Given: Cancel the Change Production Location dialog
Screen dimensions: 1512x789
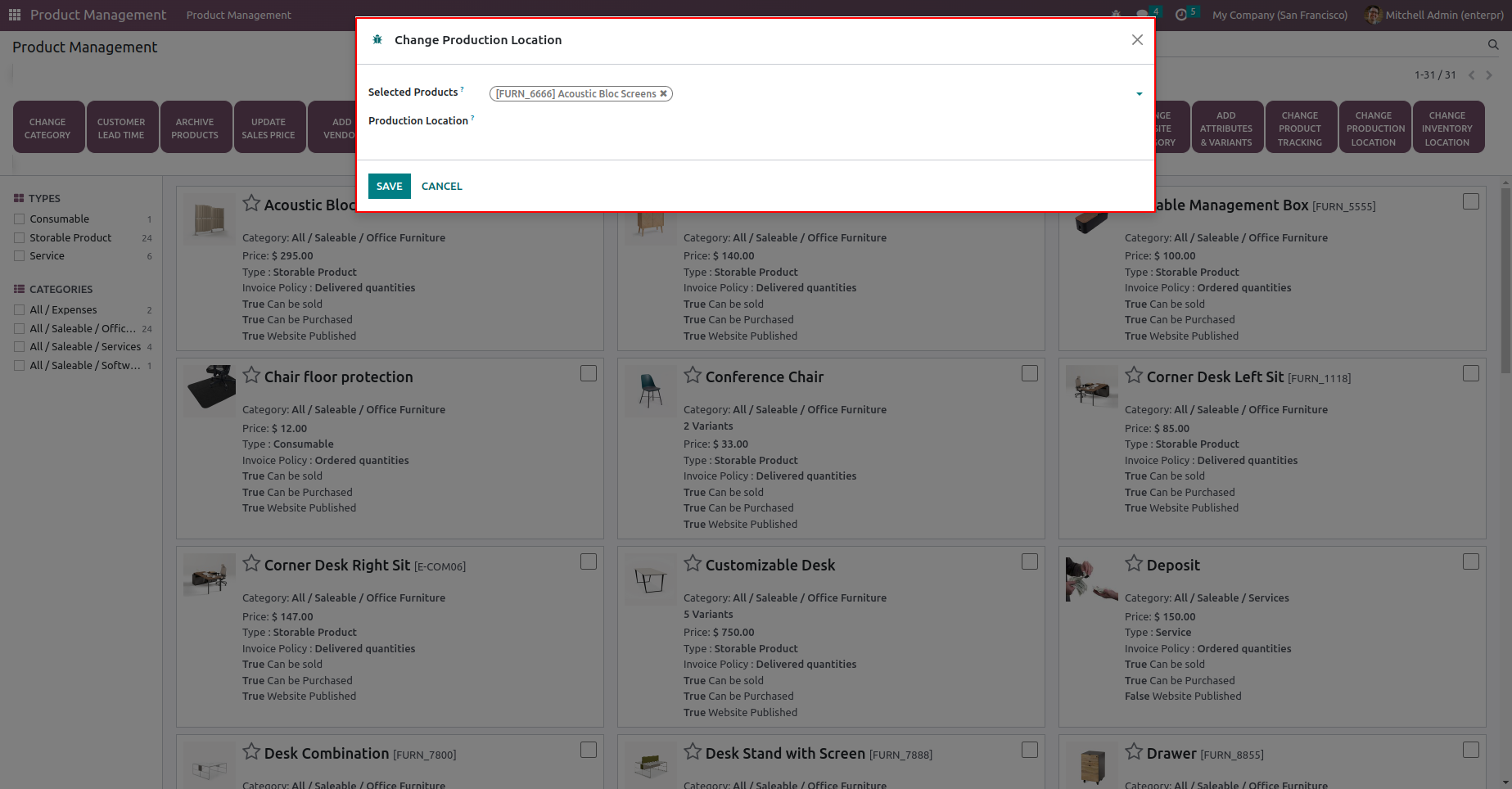Looking at the screenshot, I should (442, 186).
